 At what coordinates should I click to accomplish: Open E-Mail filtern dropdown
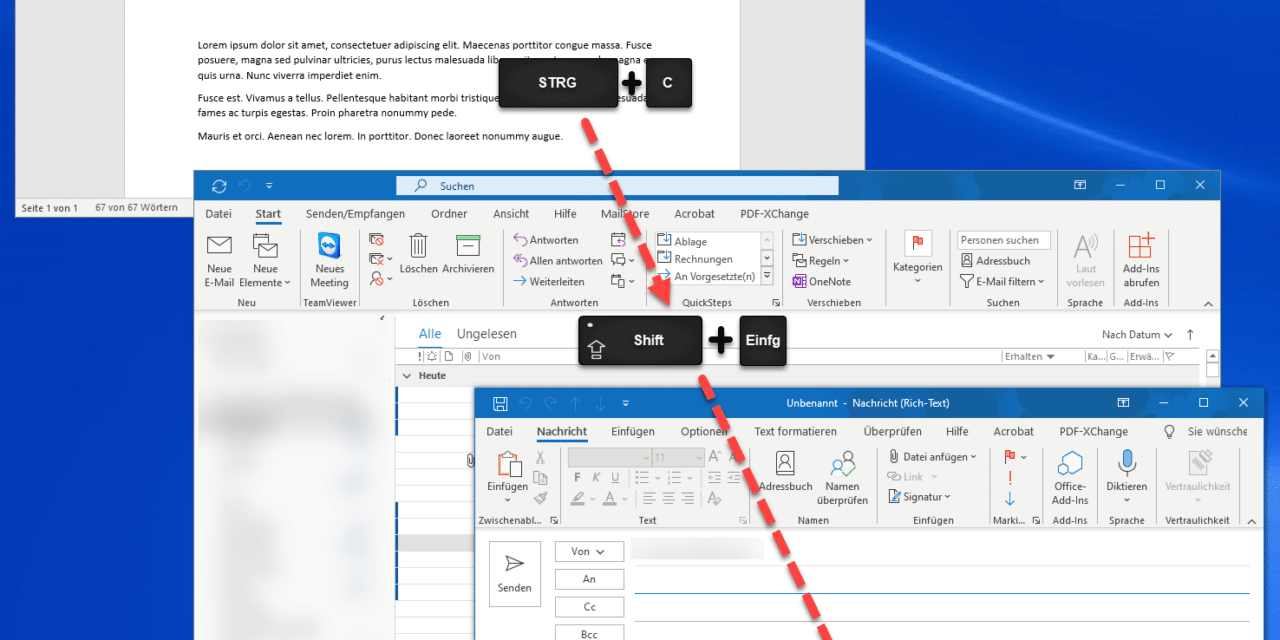pos(1002,282)
